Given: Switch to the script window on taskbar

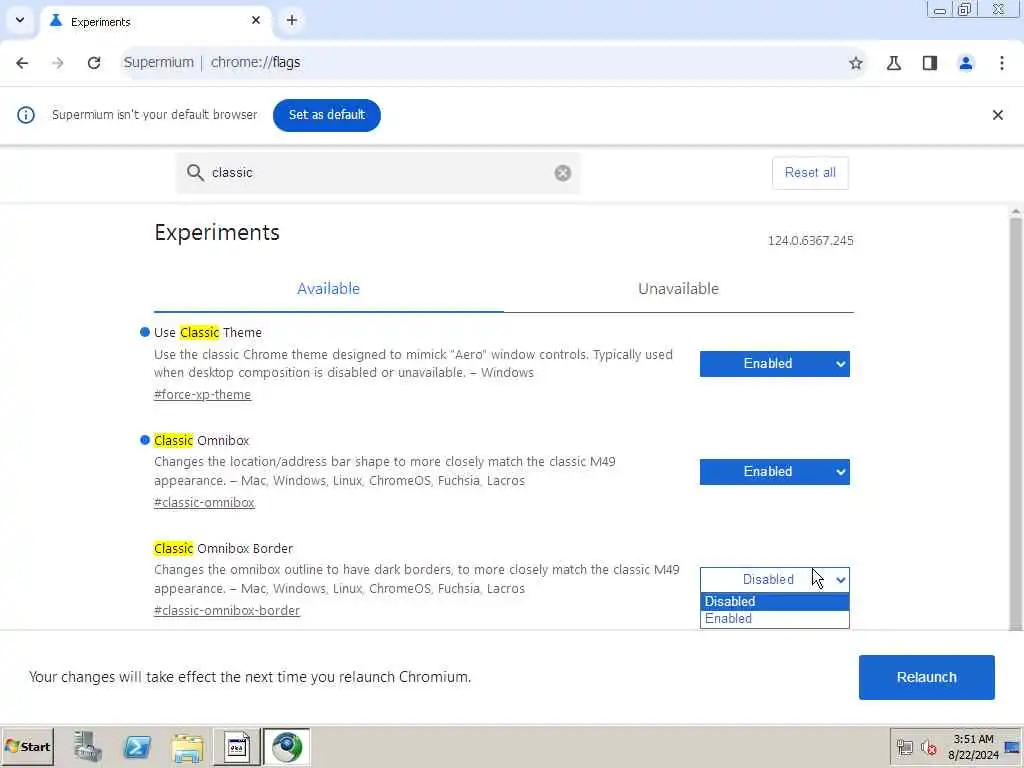Looking at the screenshot, I should coord(237,746).
